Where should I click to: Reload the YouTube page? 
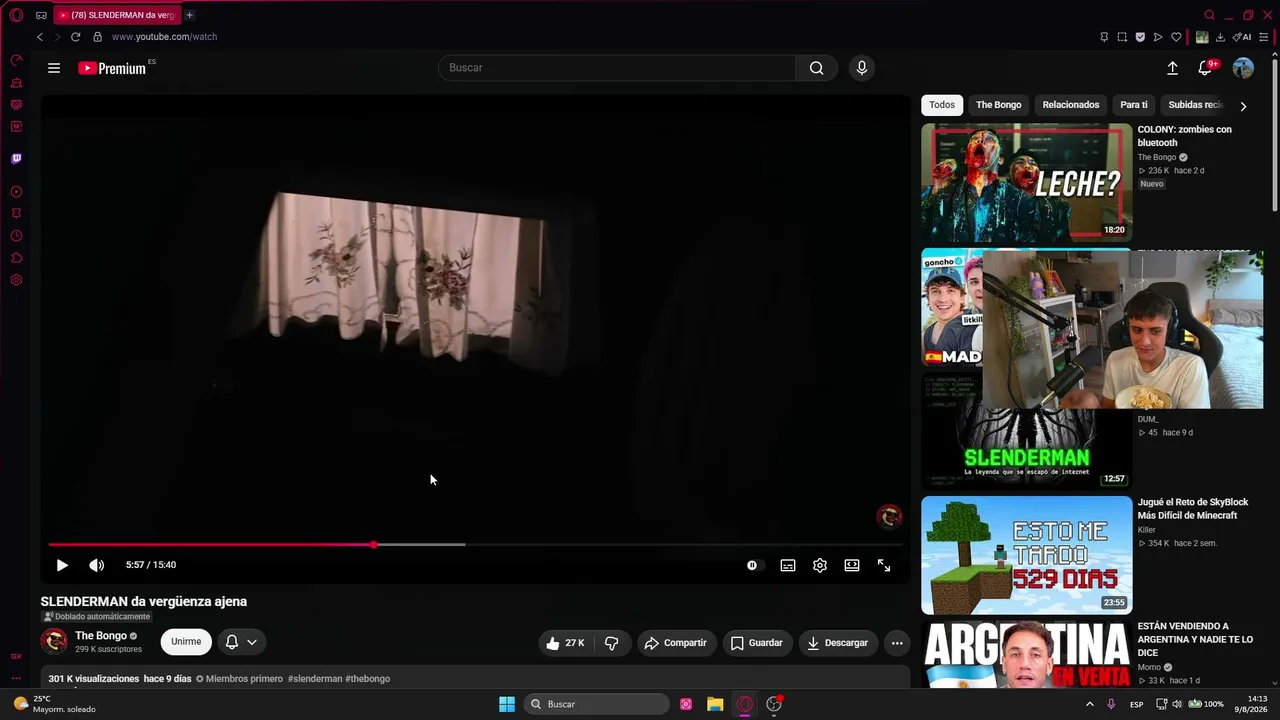75,37
